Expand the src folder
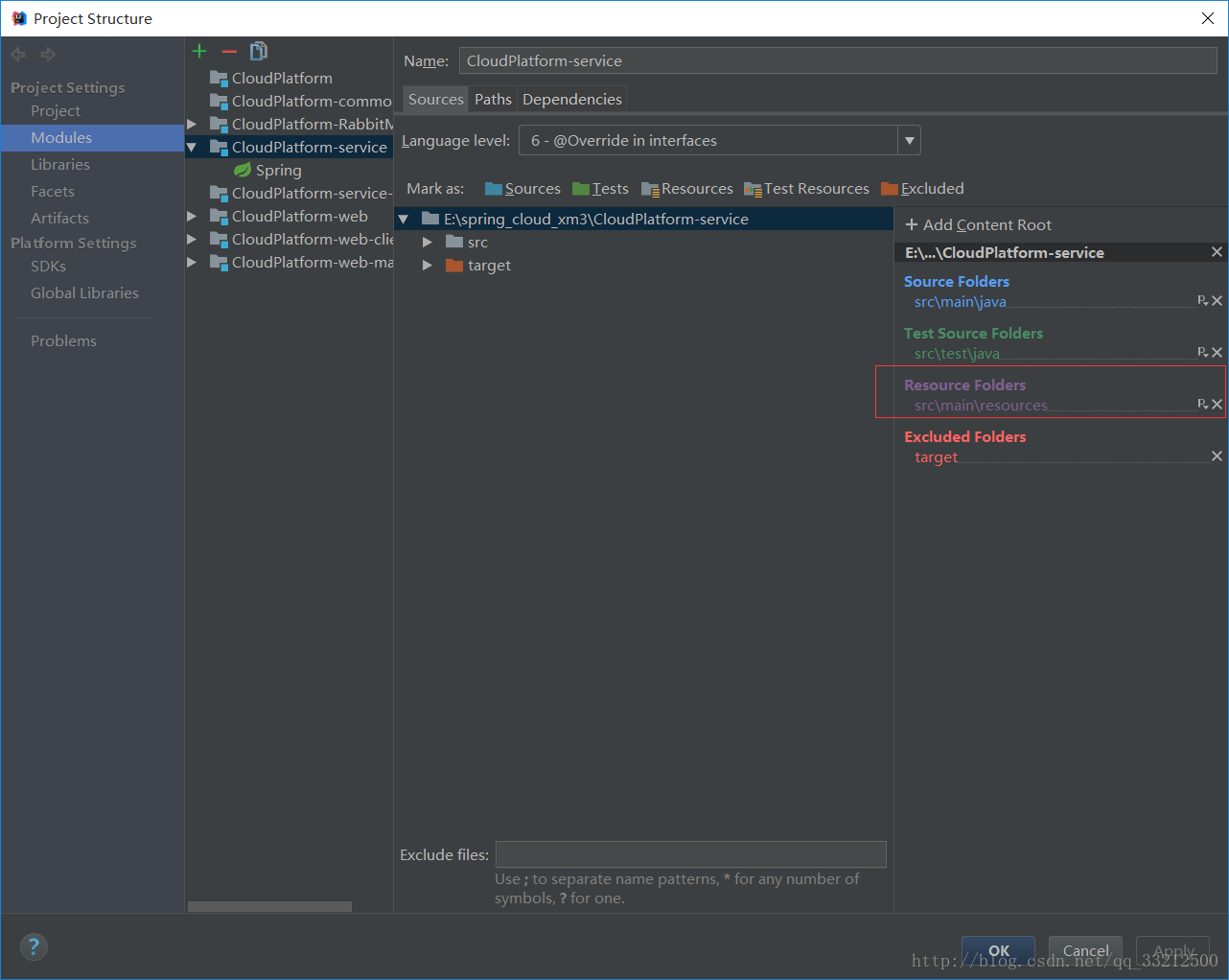This screenshot has height=980, width=1229. (428, 243)
